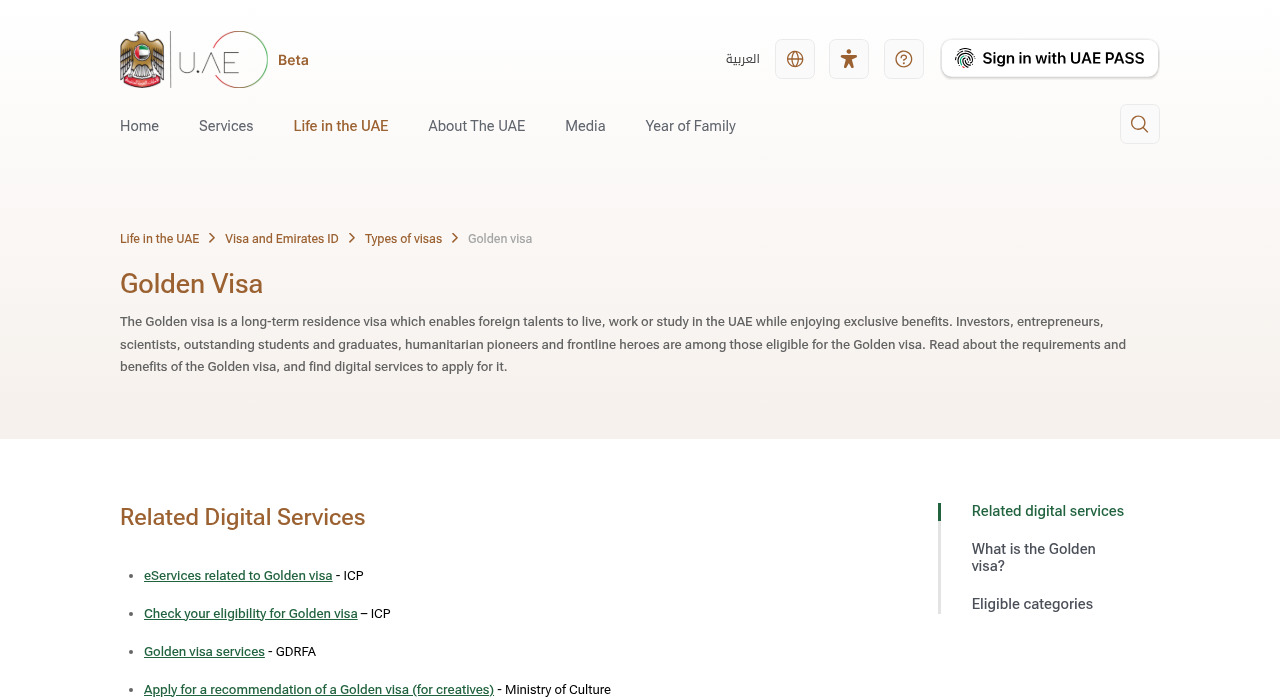1280x700 pixels.
Task: Click the Beta label
Action: point(293,60)
